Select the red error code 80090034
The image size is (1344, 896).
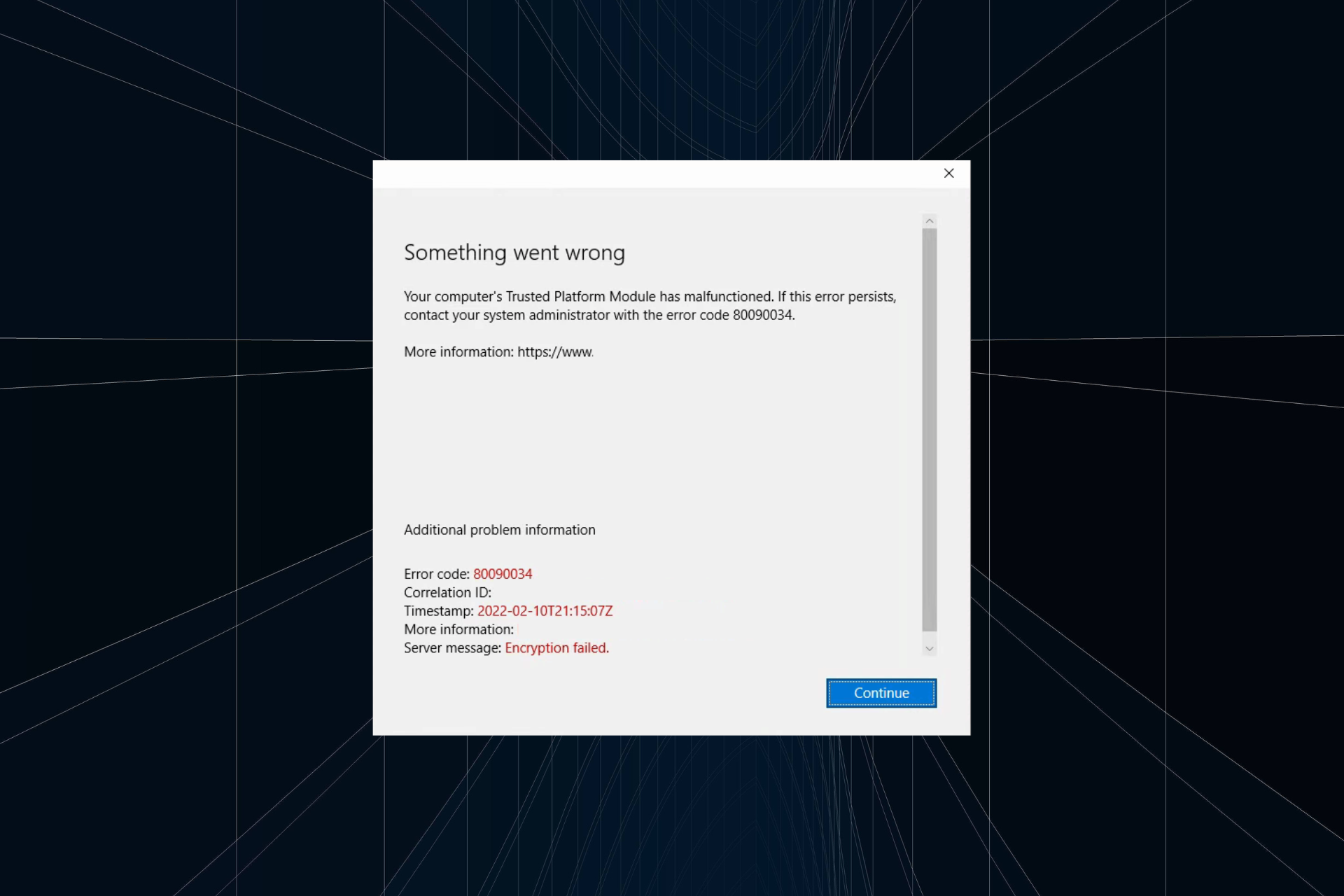click(x=503, y=574)
